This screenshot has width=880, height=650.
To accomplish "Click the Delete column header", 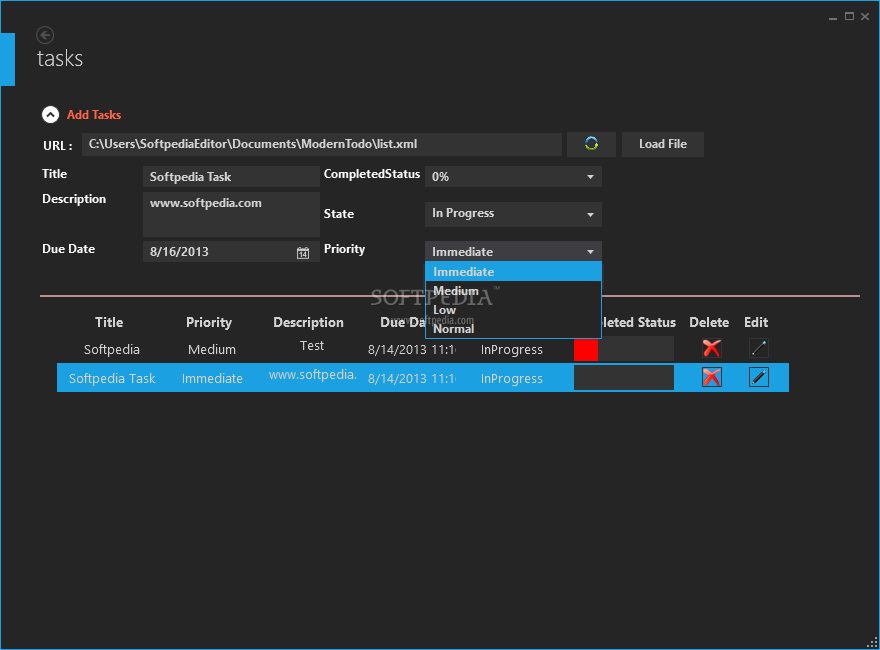I will [x=709, y=322].
